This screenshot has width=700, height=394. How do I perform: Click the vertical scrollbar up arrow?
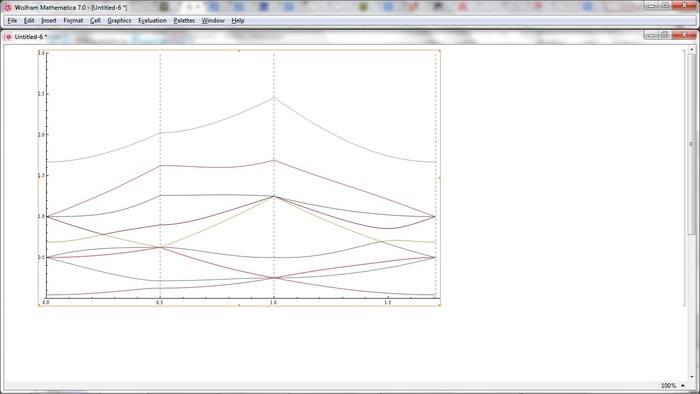pos(692,50)
